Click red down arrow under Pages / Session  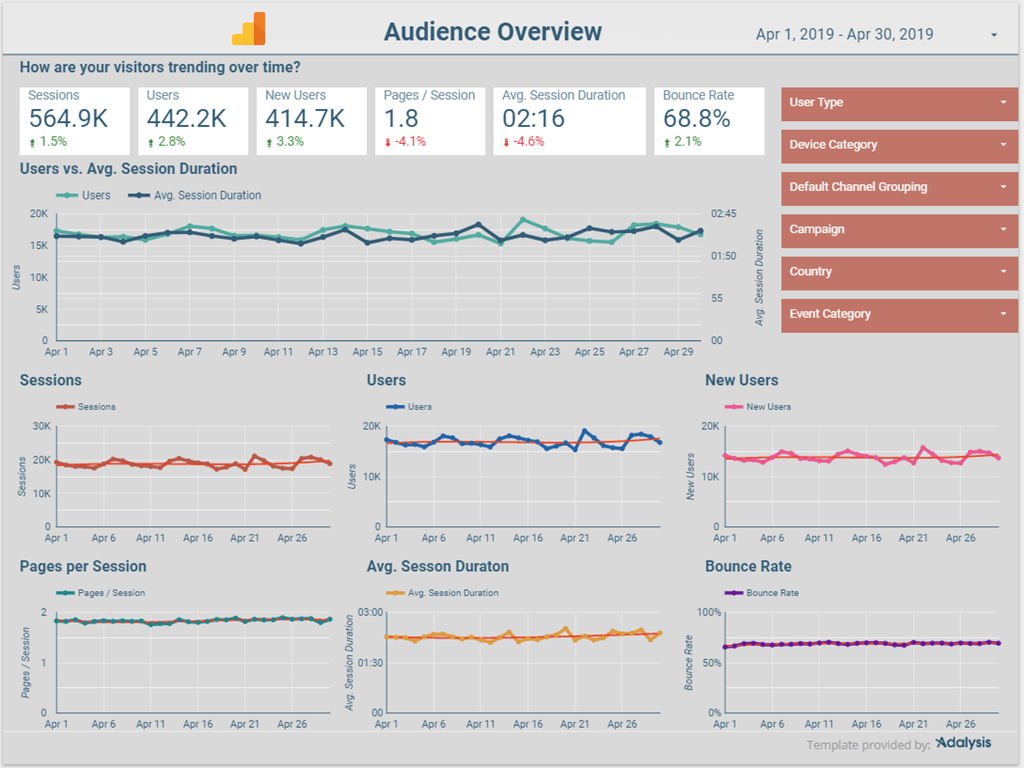(x=387, y=142)
